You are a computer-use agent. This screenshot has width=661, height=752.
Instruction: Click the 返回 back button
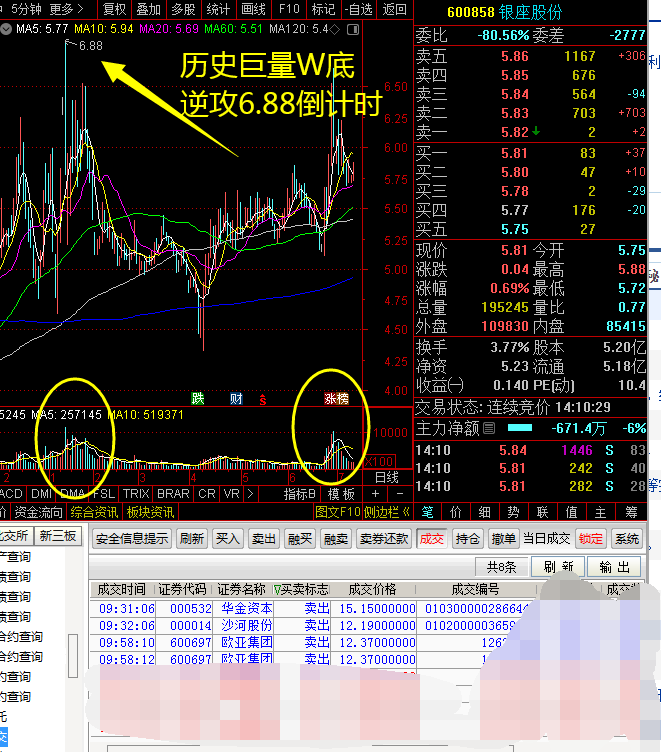(x=395, y=9)
